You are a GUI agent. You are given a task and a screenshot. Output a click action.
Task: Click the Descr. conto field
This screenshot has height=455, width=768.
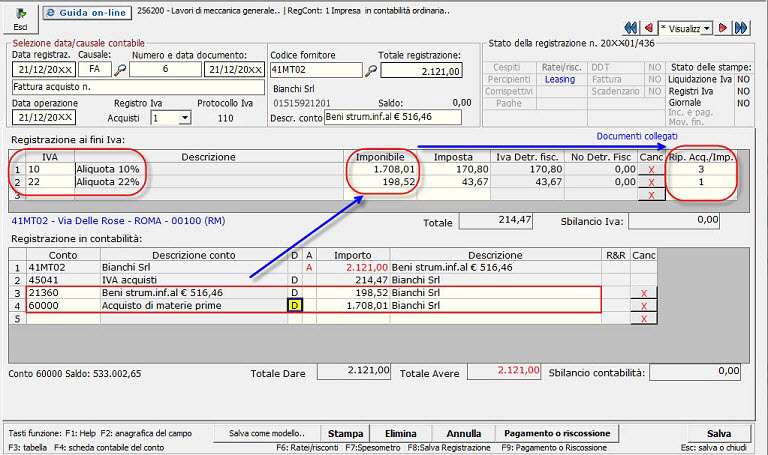pyautogui.click(x=393, y=117)
